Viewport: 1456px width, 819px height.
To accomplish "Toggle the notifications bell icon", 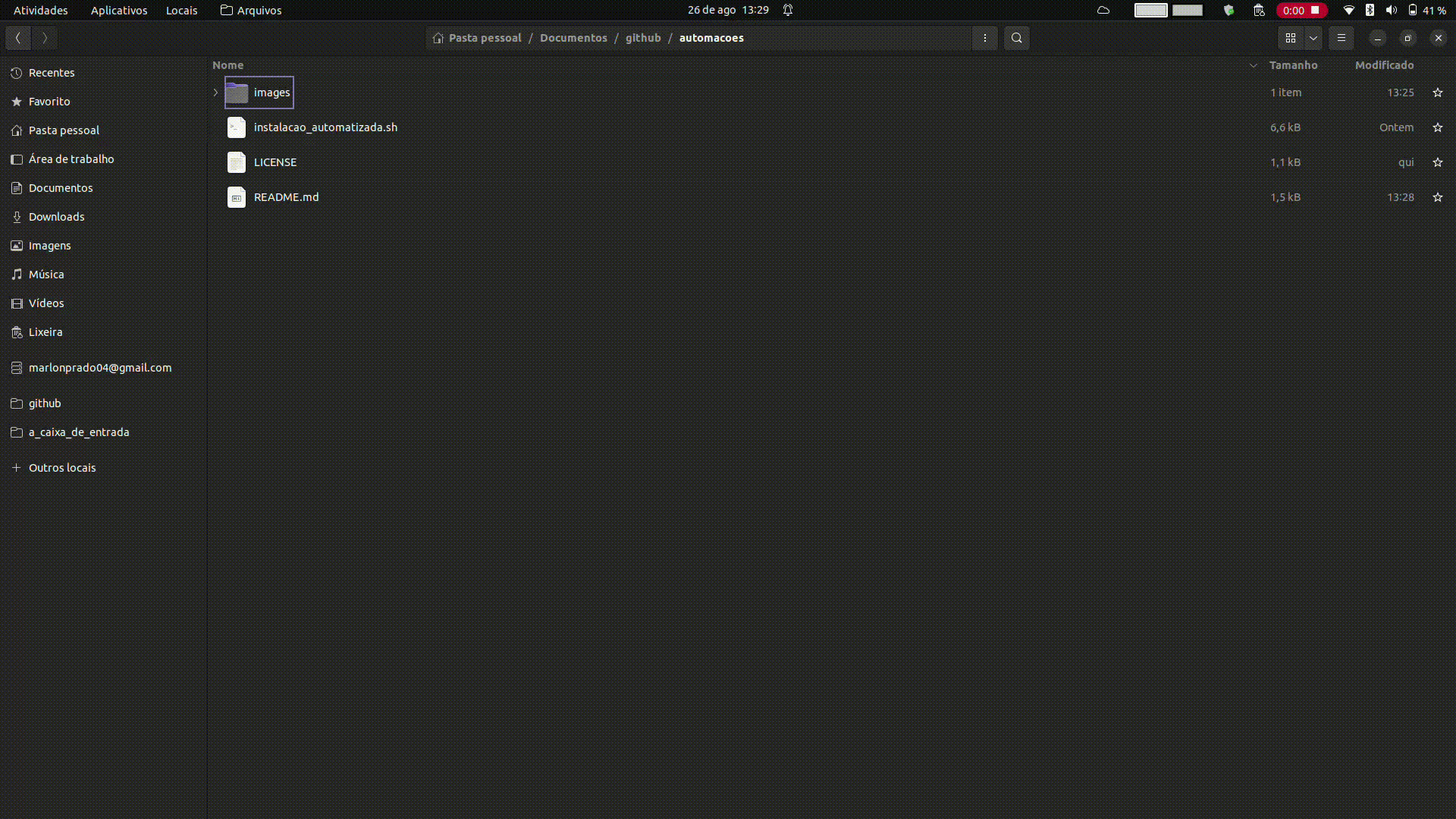I will click(789, 10).
